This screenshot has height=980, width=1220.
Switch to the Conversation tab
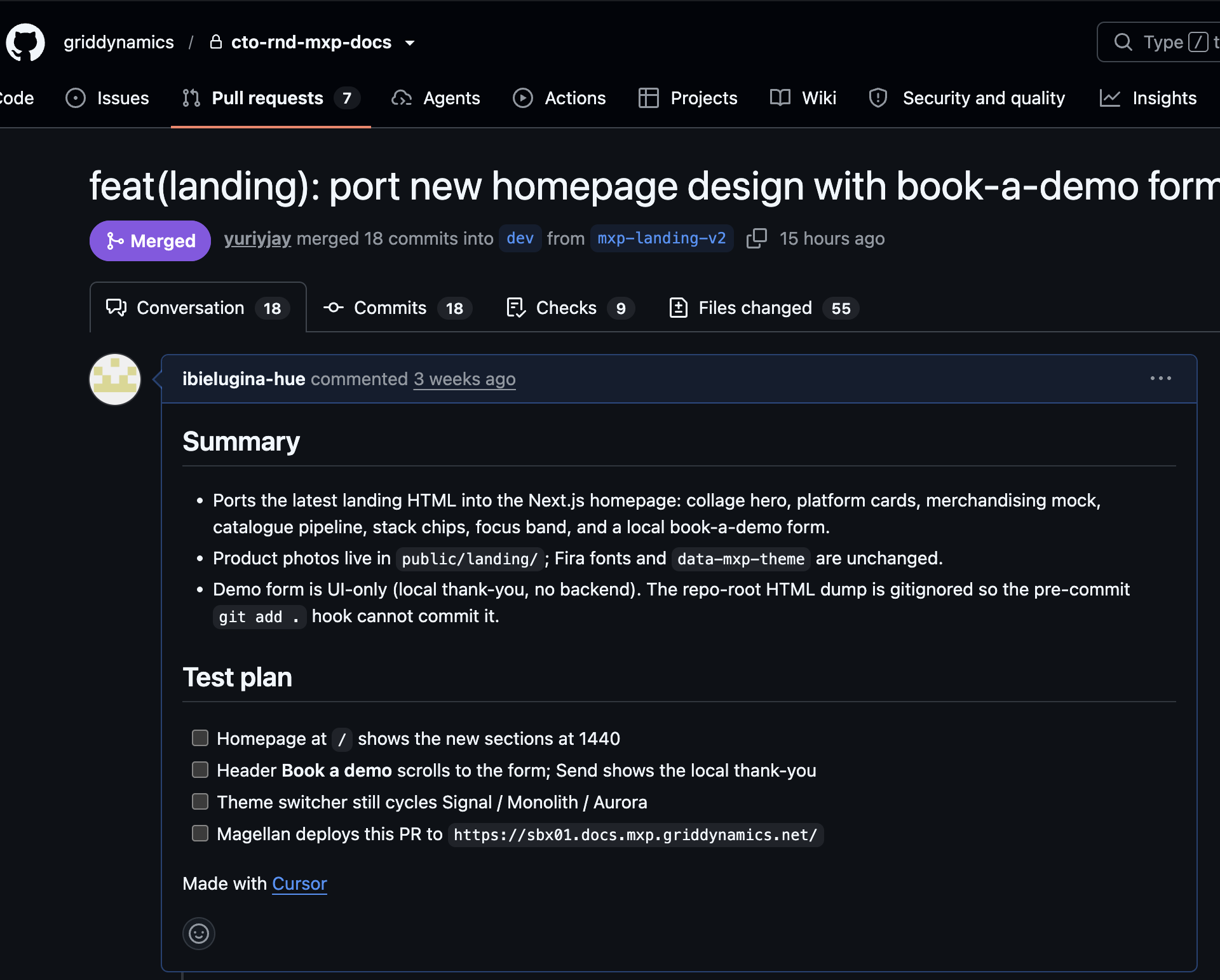(x=198, y=308)
